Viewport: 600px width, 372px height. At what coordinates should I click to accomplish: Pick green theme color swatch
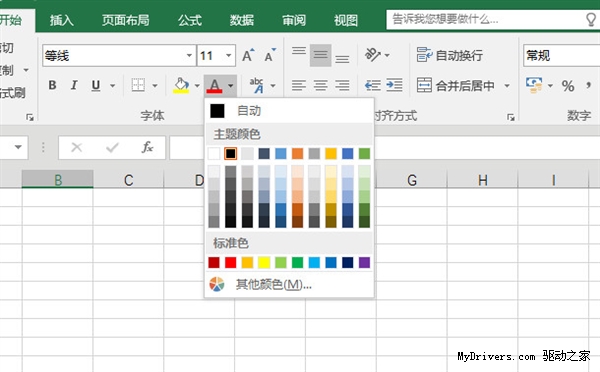click(364, 153)
